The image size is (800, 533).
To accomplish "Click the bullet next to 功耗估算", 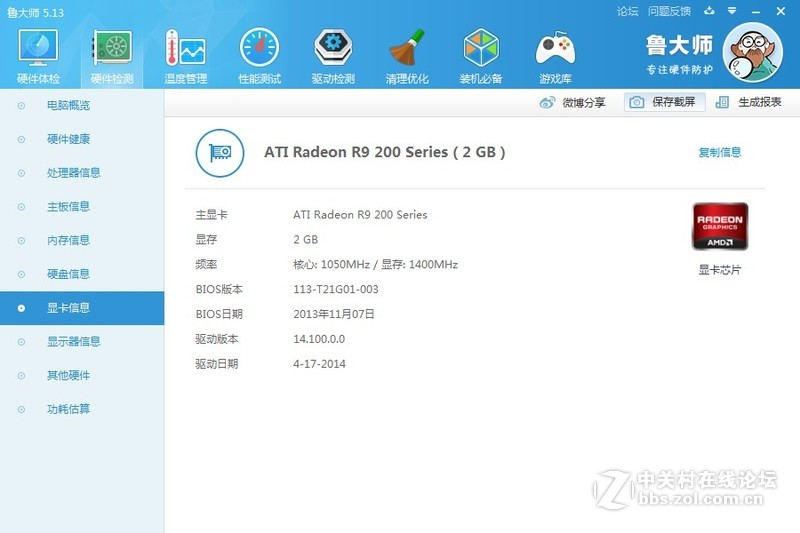I will tap(21, 409).
